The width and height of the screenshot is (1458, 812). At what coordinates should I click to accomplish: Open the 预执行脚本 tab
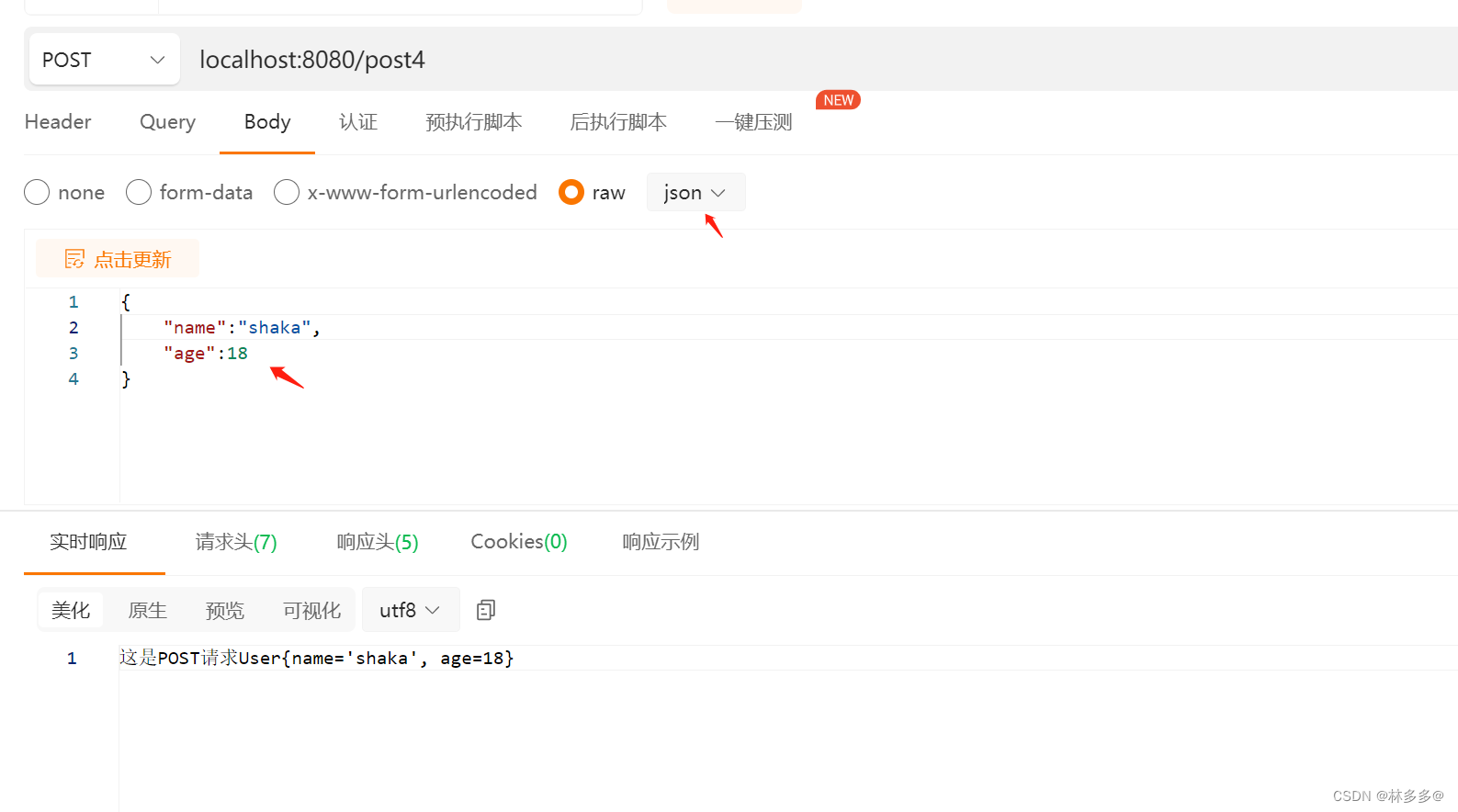[474, 122]
